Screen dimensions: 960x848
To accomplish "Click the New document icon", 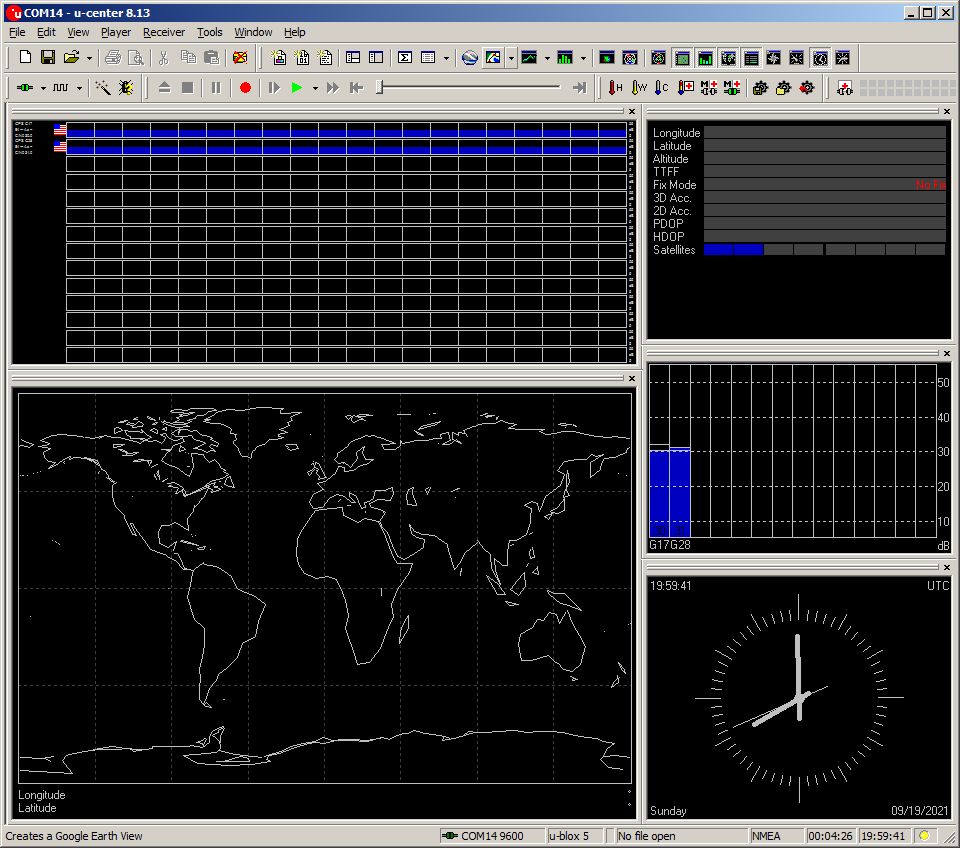I will [26, 58].
